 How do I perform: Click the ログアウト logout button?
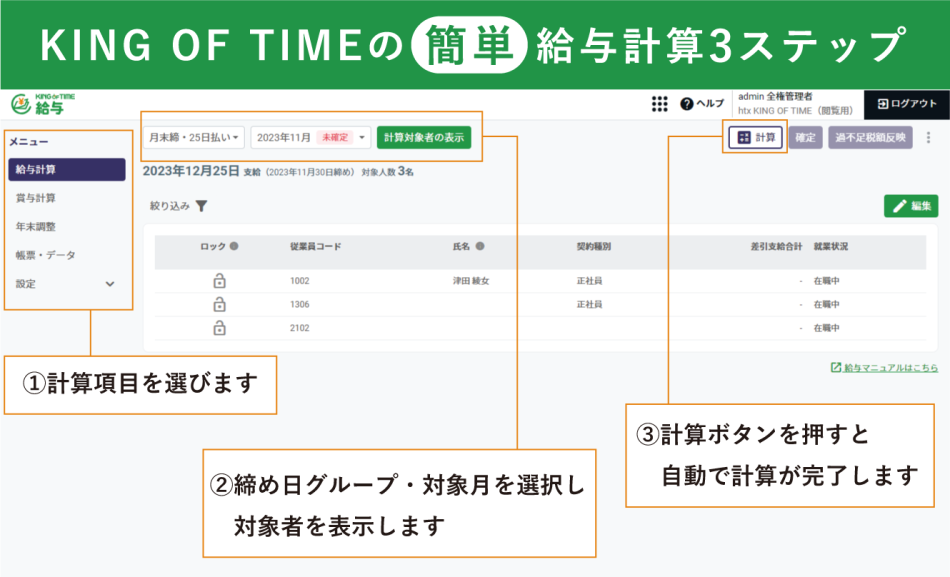click(x=907, y=104)
